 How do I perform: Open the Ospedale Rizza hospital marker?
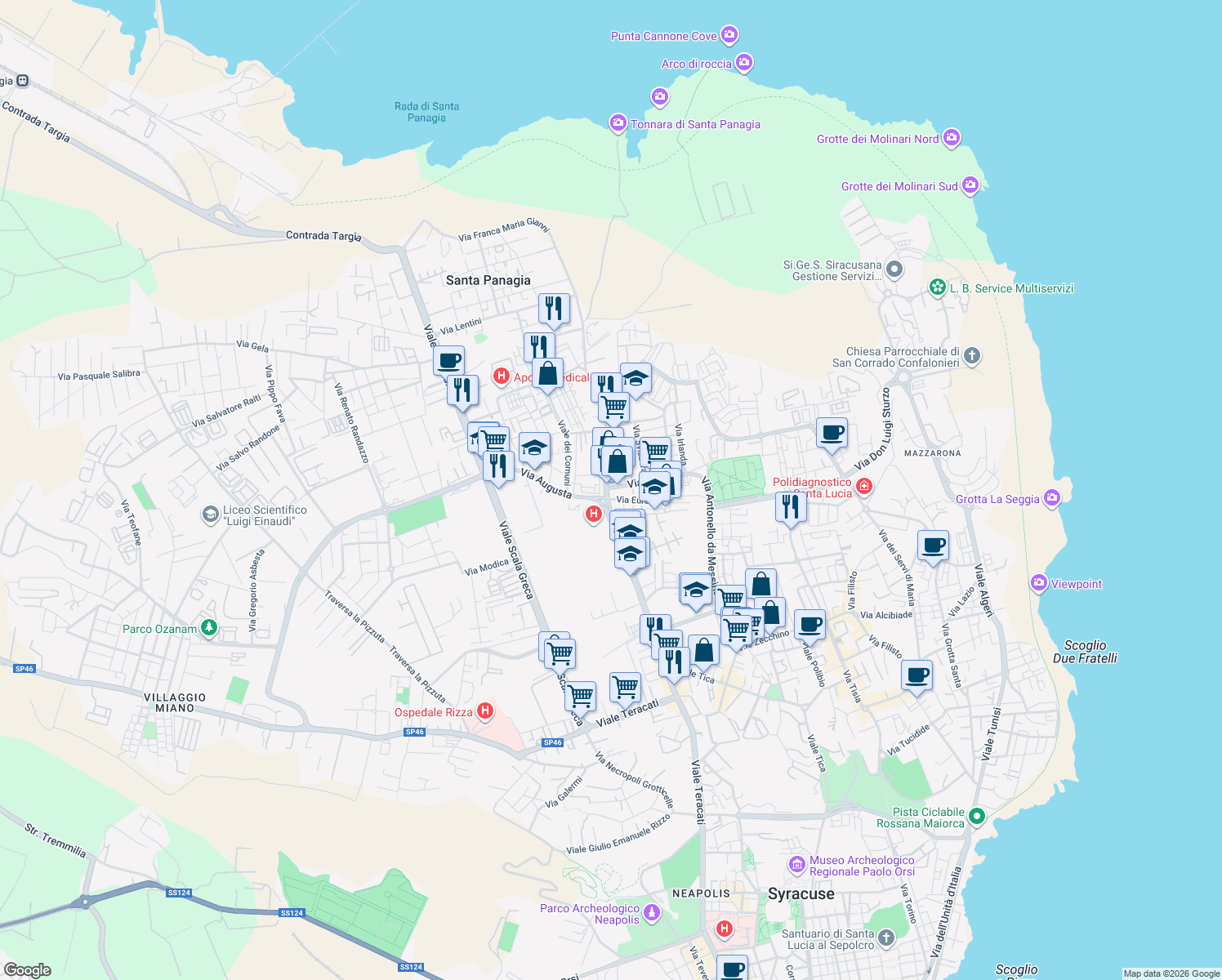pos(486,711)
